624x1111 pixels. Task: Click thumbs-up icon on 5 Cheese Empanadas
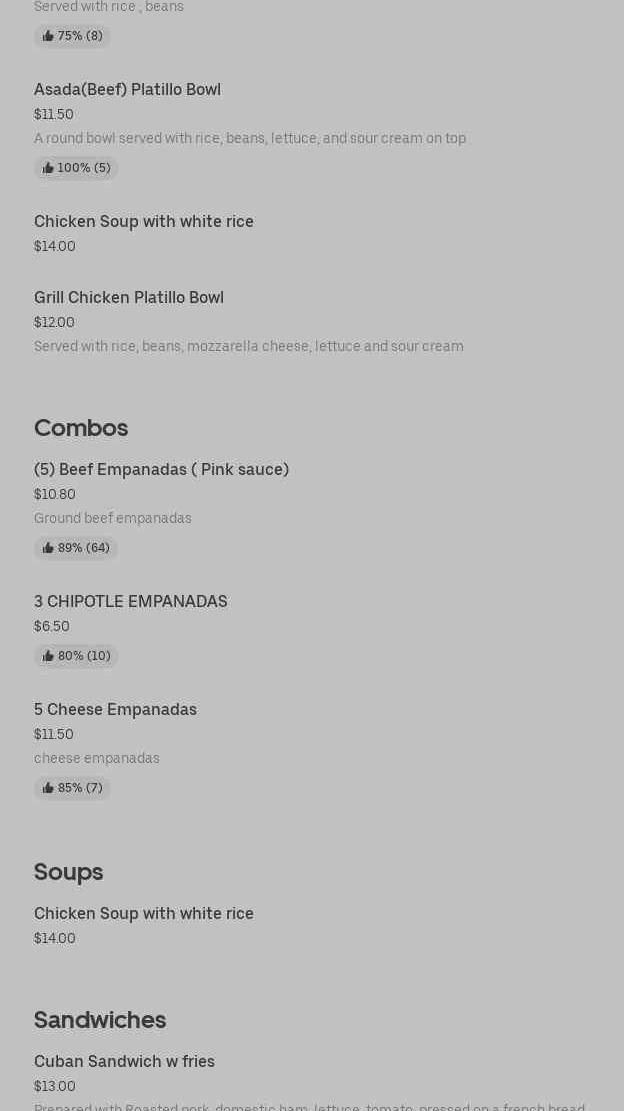pyautogui.click(x=48, y=788)
